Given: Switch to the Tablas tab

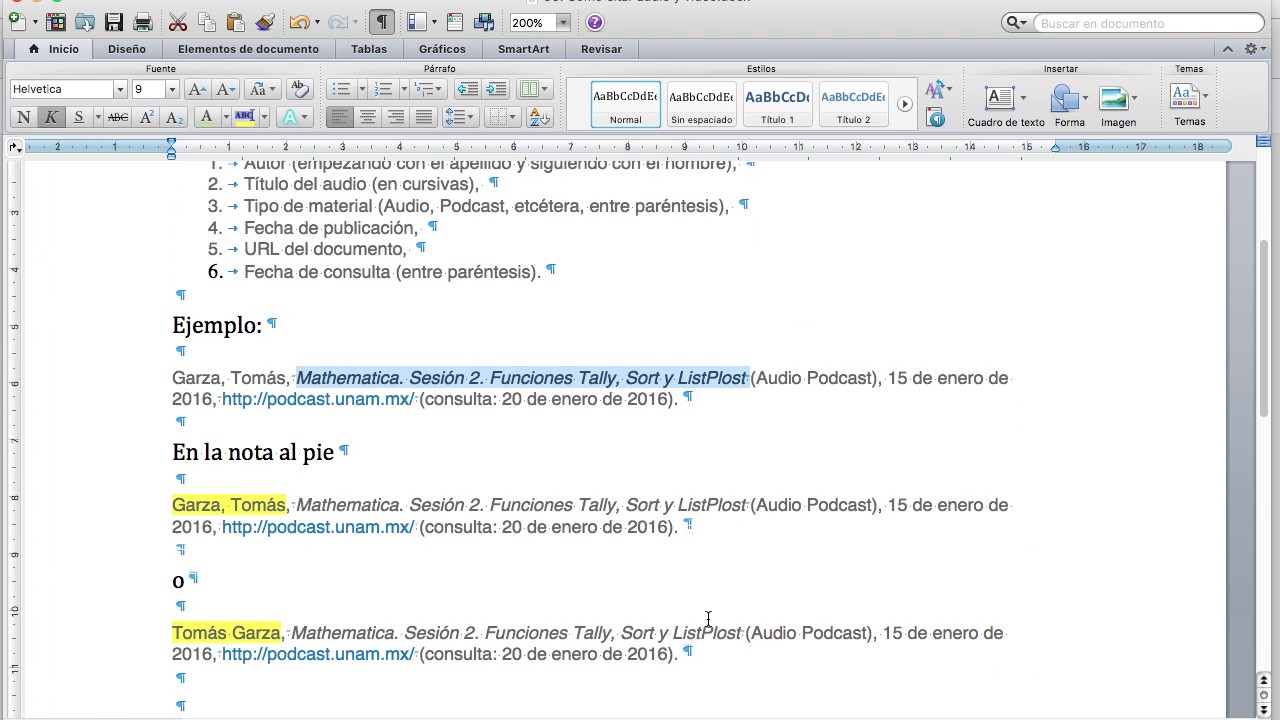Looking at the screenshot, I should [369, 49].
